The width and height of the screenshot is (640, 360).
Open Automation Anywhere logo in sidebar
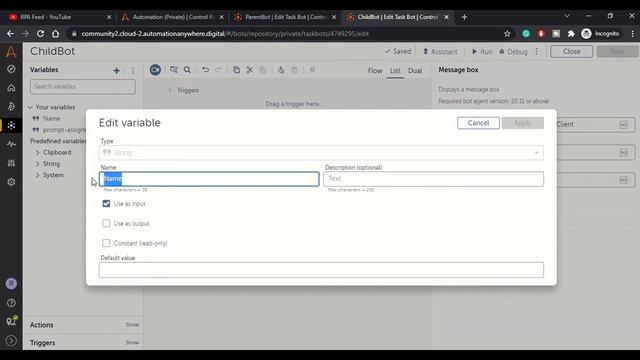tap(11, 52)
